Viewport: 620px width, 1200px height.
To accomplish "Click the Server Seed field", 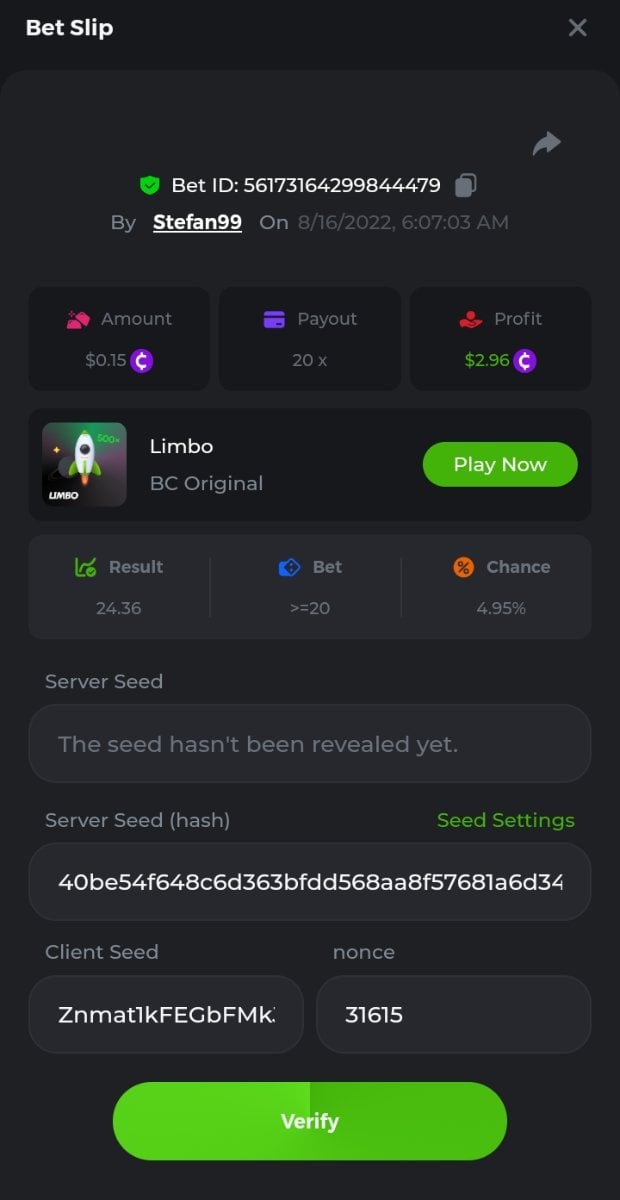I will [309, 744].
